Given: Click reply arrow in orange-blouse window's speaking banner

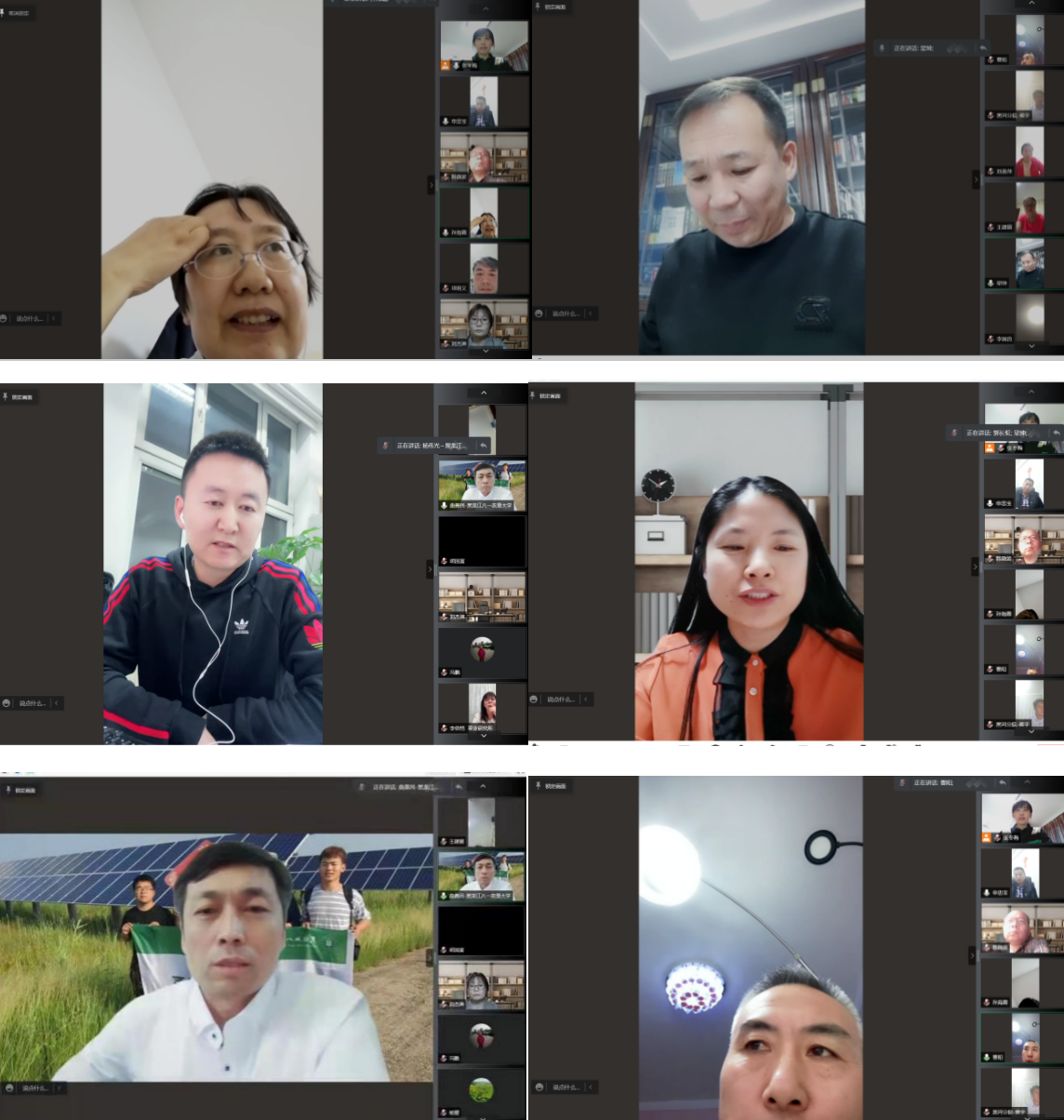Looking at the screenshot, I should click(x=1056, y=433).
